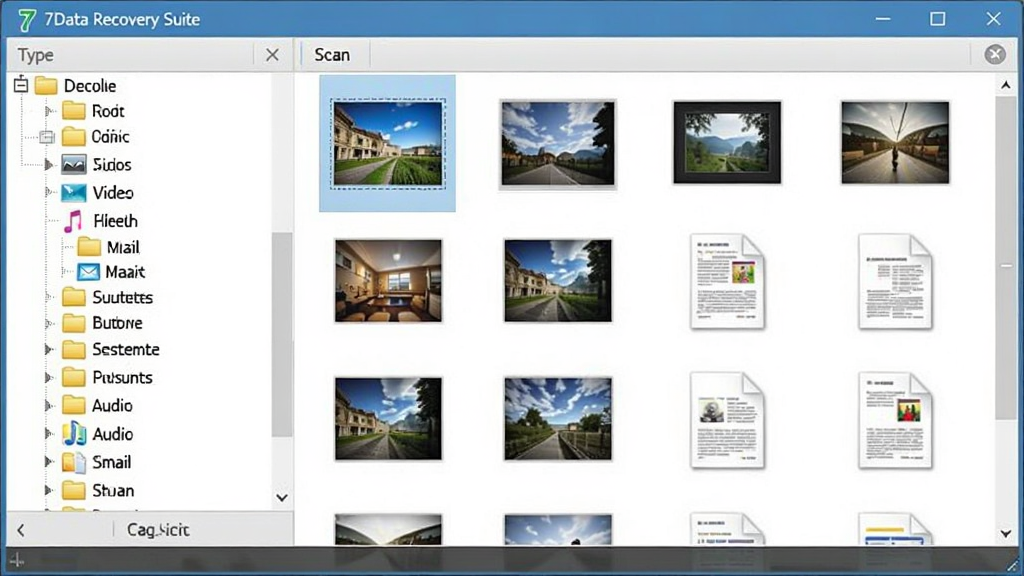The height and width of the screenshot is (576, 1024).
Task: Expand the Video node
Action: point(48,192)
